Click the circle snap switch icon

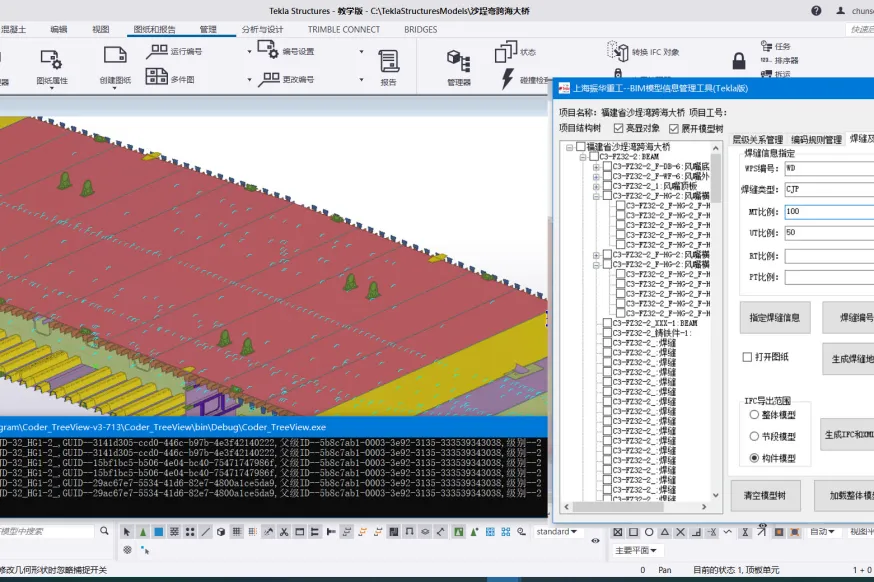coord(649,532)
